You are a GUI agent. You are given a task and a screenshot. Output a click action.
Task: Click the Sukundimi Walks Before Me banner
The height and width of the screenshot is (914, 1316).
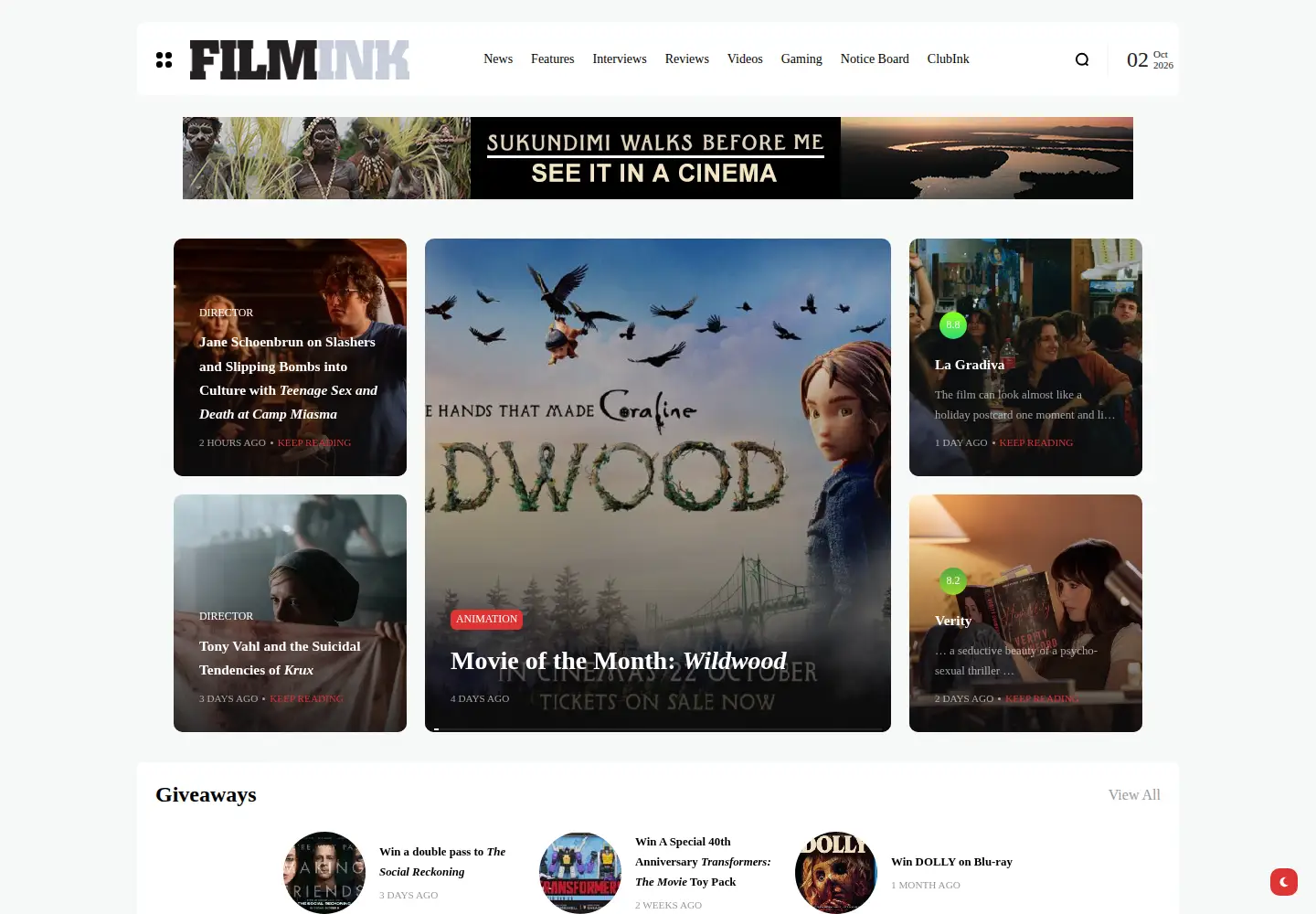[x=658, y=158]
